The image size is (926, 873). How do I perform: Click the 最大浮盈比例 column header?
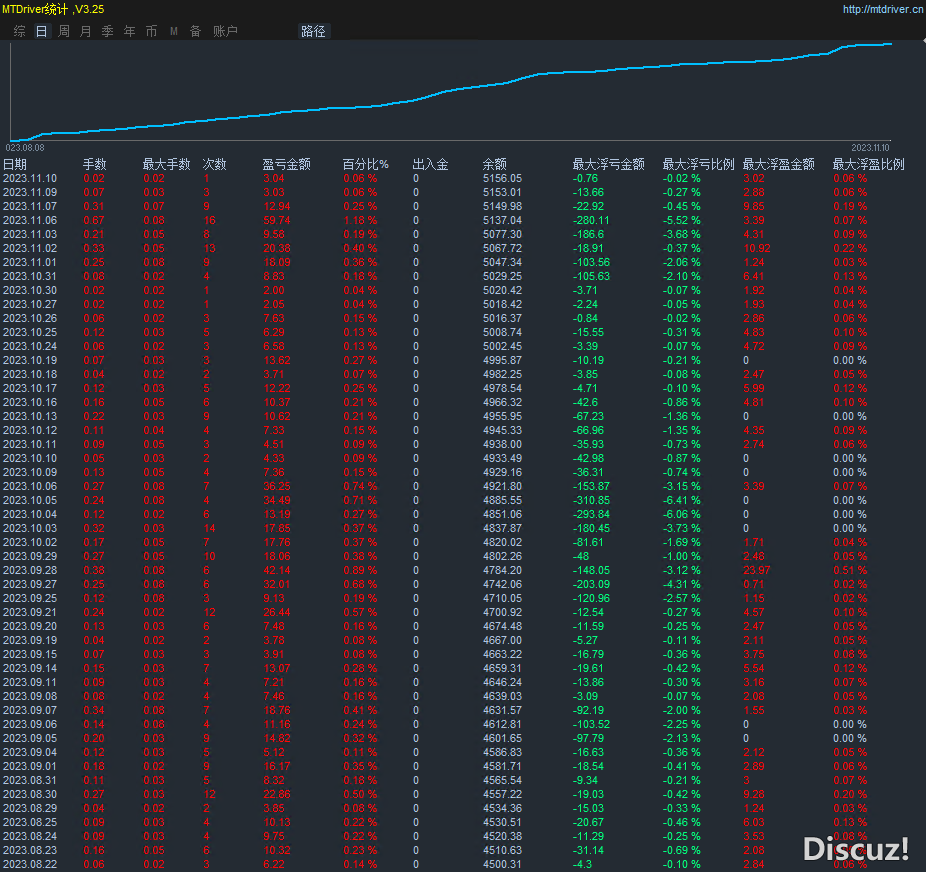pyautogui.click(x=868, y=164)
